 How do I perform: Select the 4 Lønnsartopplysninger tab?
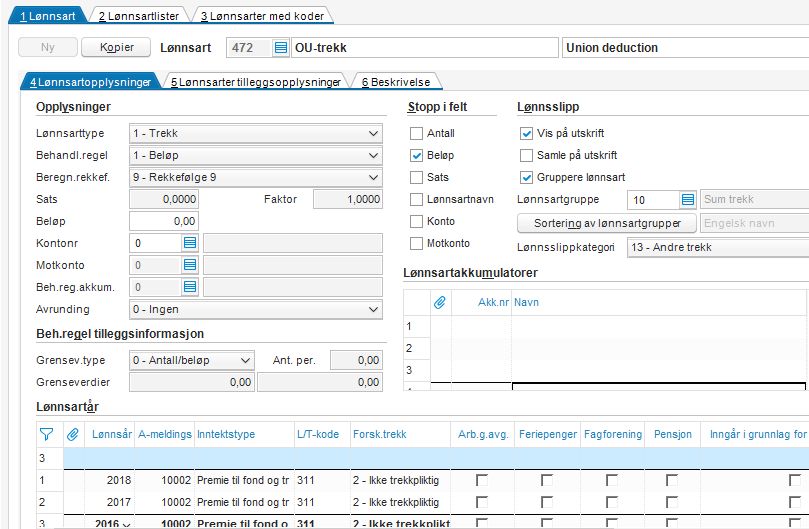[90, 82]
